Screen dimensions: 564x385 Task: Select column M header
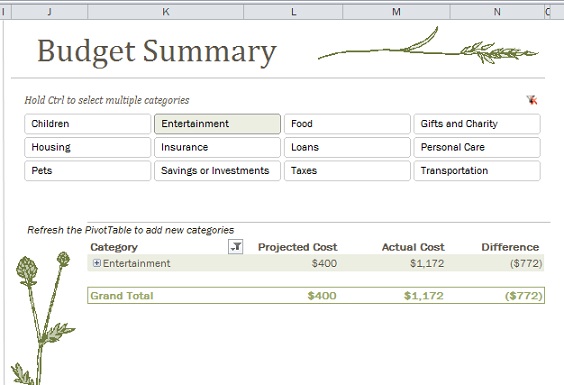(x=396, y=12)
